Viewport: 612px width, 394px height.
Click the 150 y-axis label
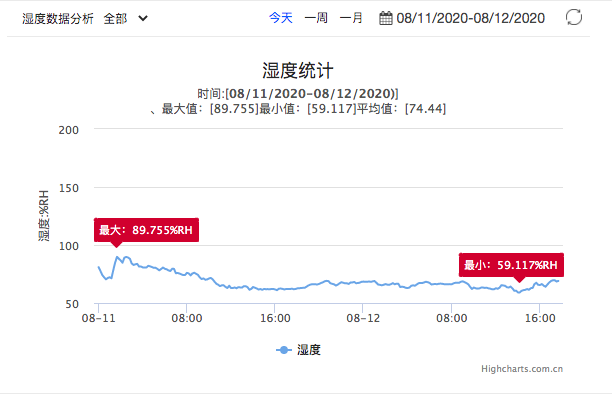pos(69,188)
